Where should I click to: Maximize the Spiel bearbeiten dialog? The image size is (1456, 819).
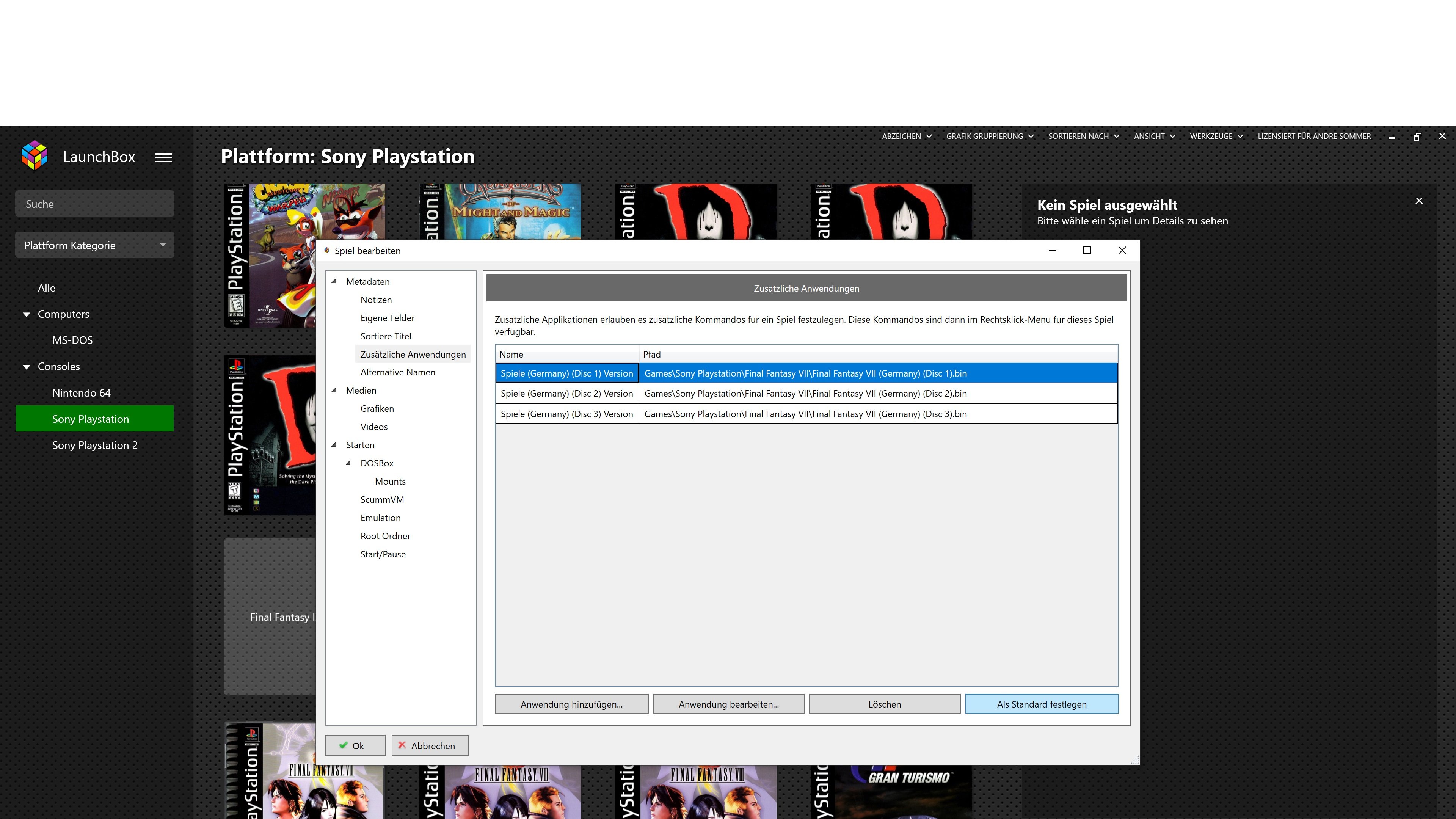[1087, 250]
